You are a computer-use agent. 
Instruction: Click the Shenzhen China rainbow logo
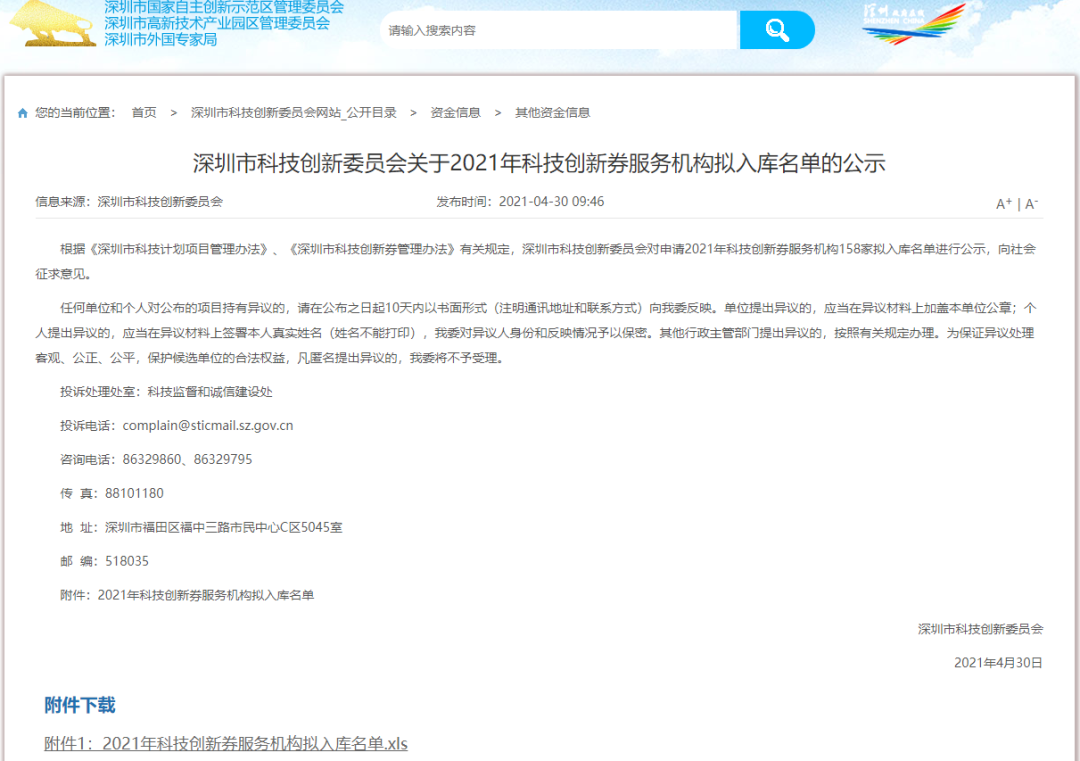point(913,24)
